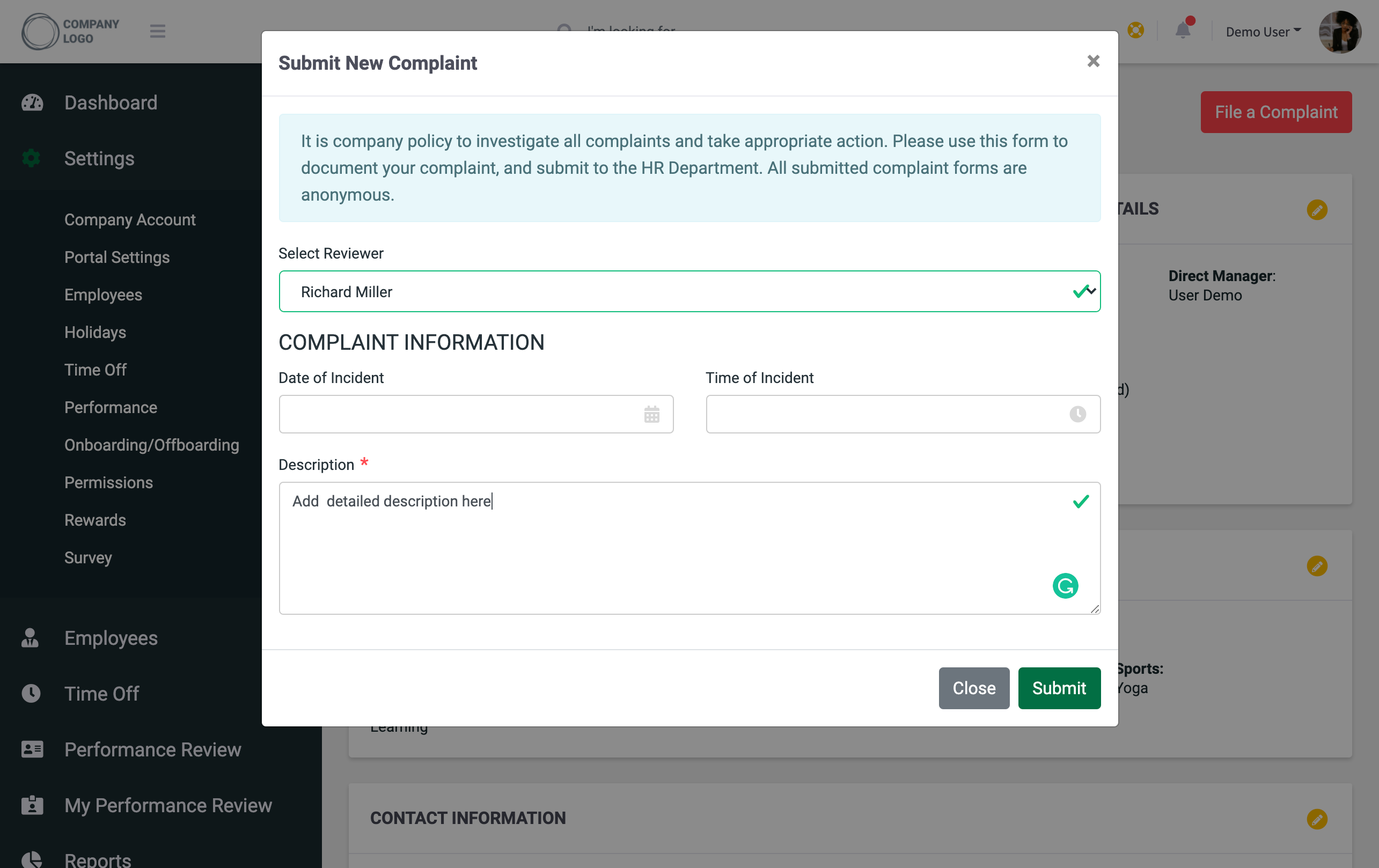This screenshot has width=1379, height=868.
Task: Click the Date of Incident field
Action: pos(475,414)
